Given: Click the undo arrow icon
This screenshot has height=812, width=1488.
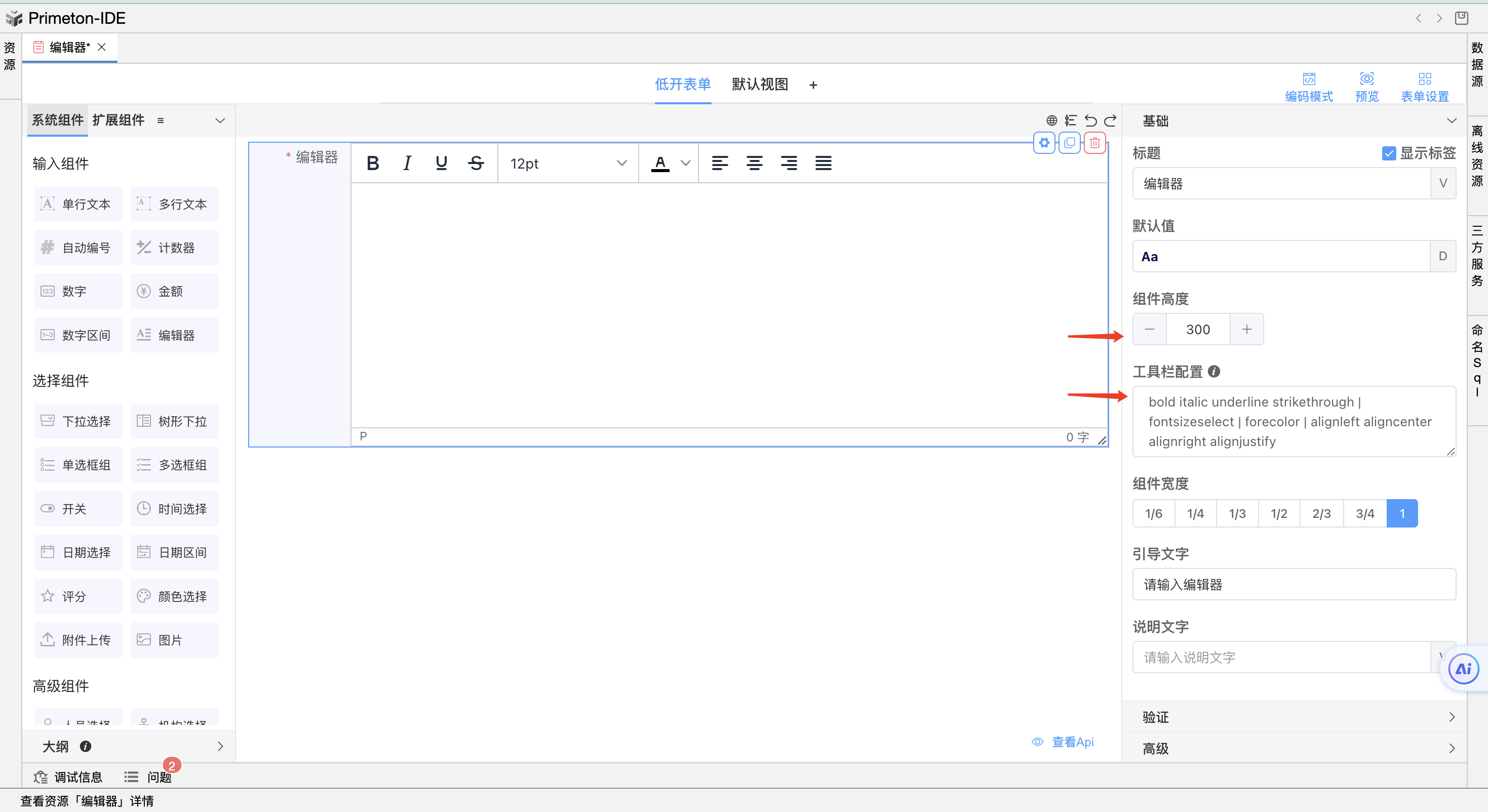Looking at the screenshot, I should click(1090, 120).
